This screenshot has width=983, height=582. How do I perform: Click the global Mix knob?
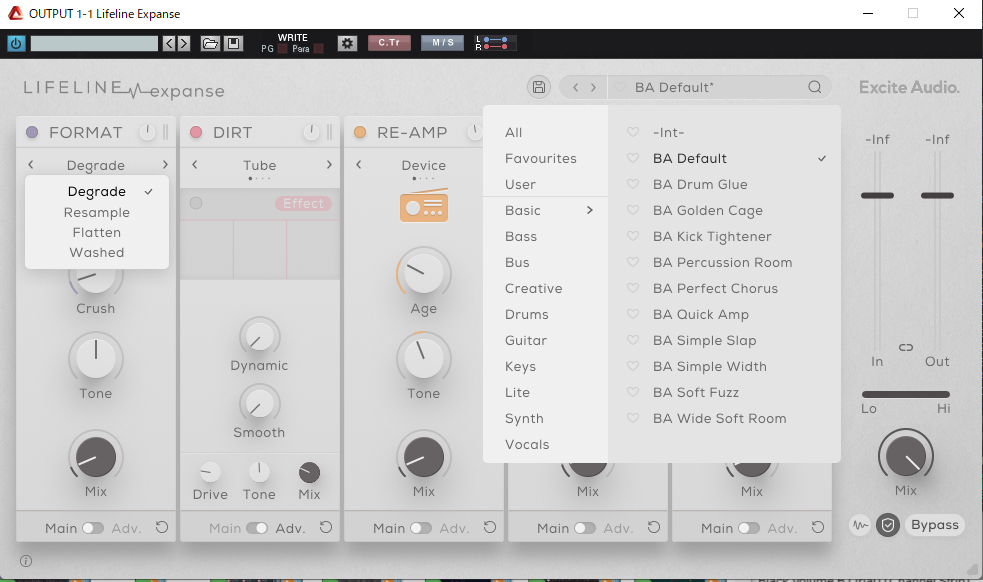point(906,456)
